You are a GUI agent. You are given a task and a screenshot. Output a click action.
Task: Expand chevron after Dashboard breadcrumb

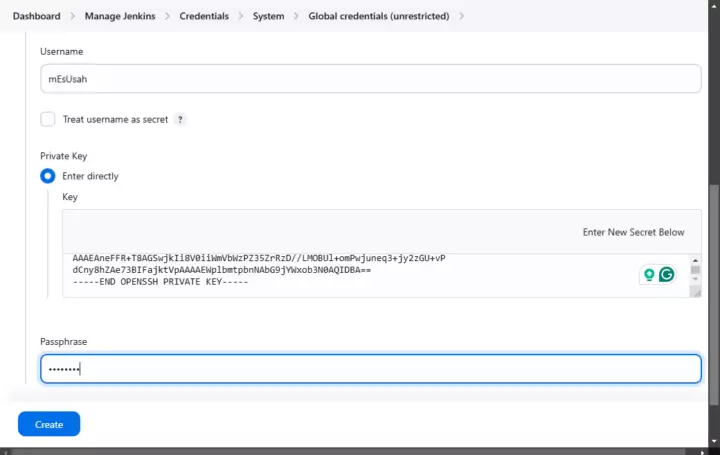point(73,16)
